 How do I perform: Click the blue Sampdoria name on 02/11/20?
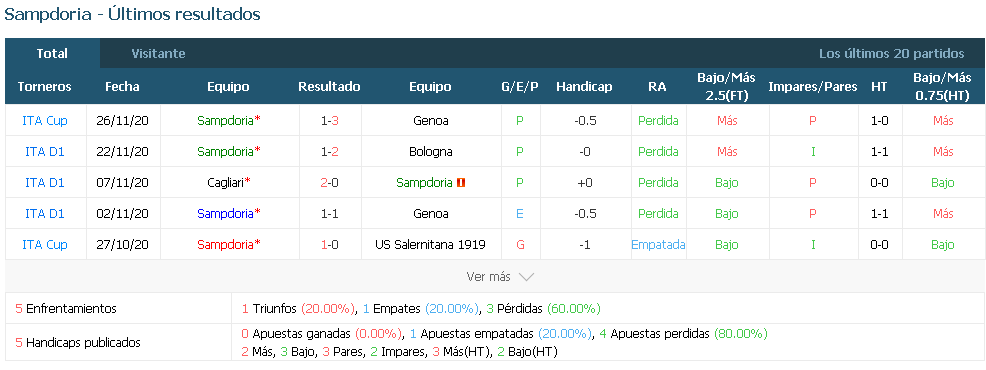pos(225,213)
